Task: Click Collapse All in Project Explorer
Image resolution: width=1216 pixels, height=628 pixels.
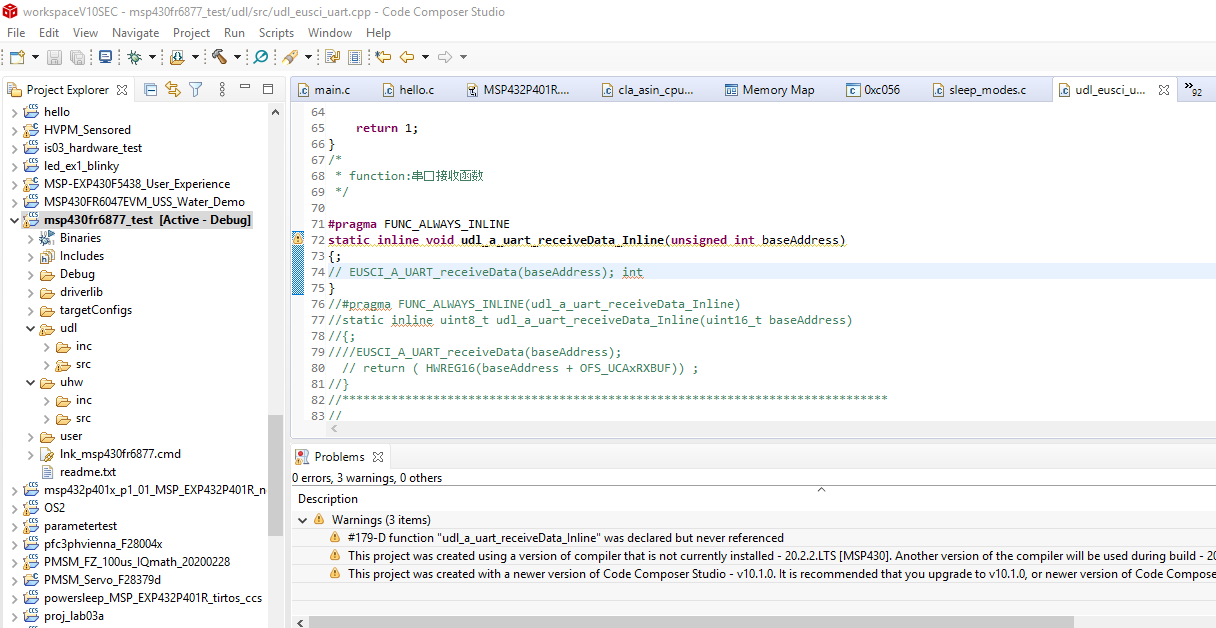Action: [x=150, y=89]
